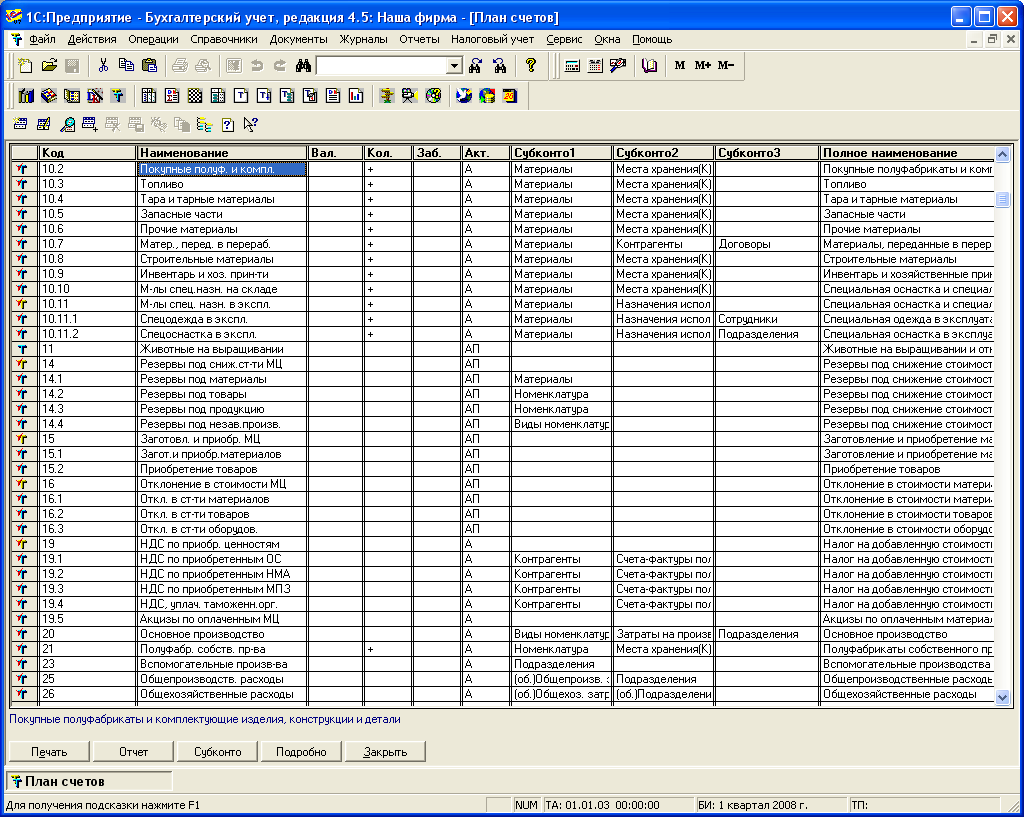This screenshot has width=1024, height=817.
Task: Open the Операции menu
Action: 153,39
